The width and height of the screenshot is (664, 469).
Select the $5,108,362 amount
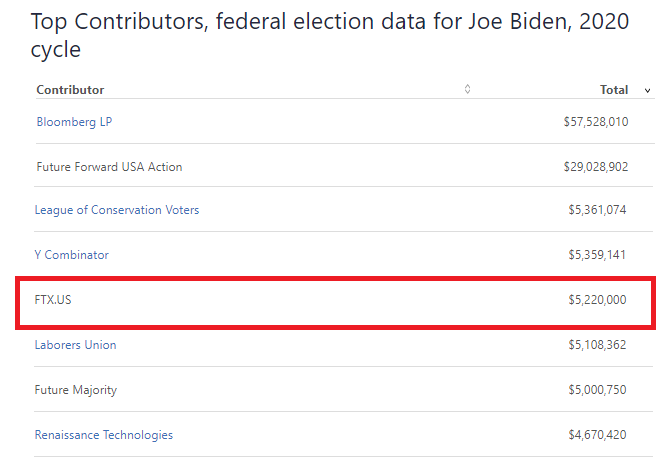click(x=597, y=345)
